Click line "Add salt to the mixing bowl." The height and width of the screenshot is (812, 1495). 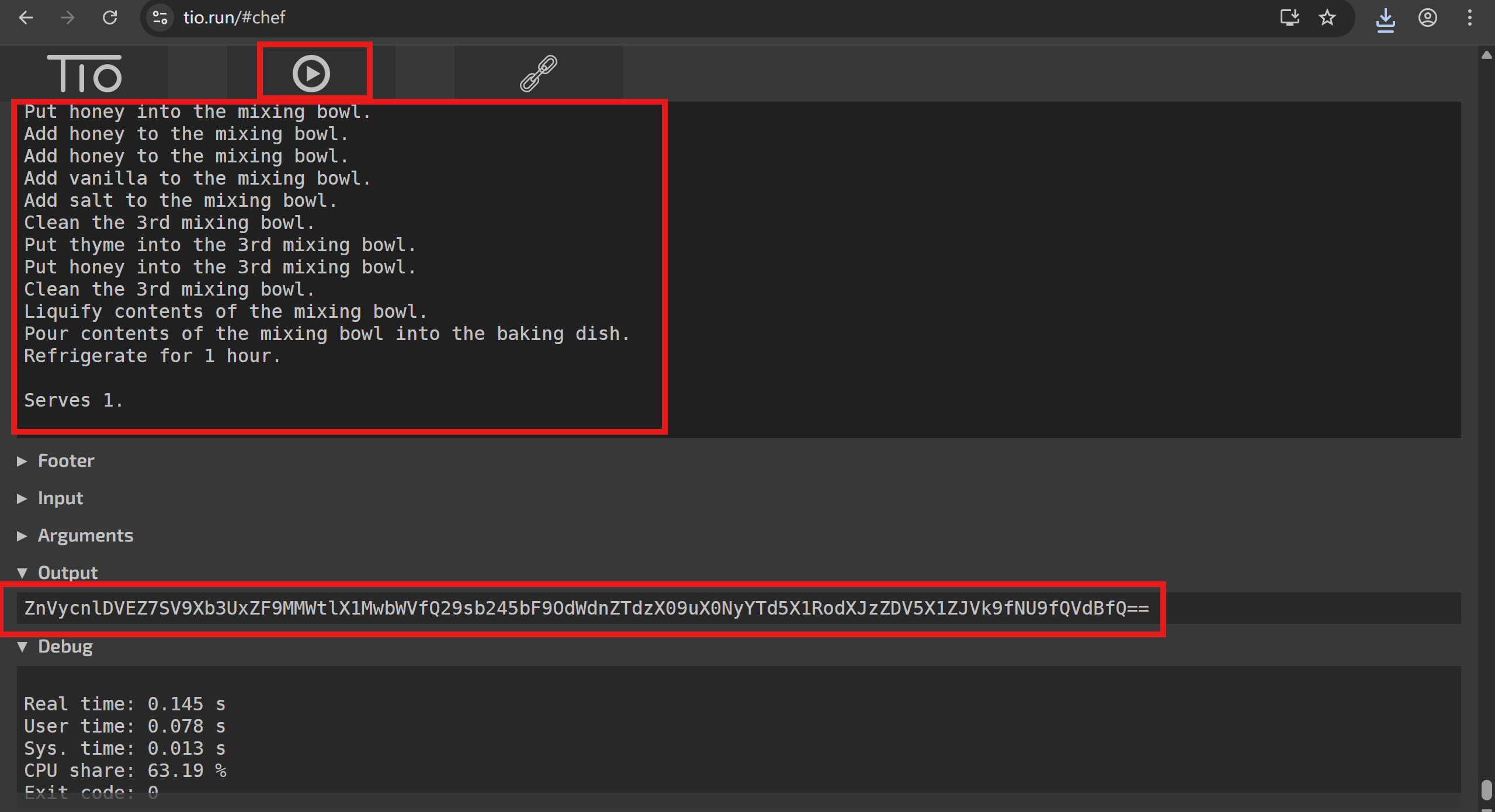click(181, 200)
